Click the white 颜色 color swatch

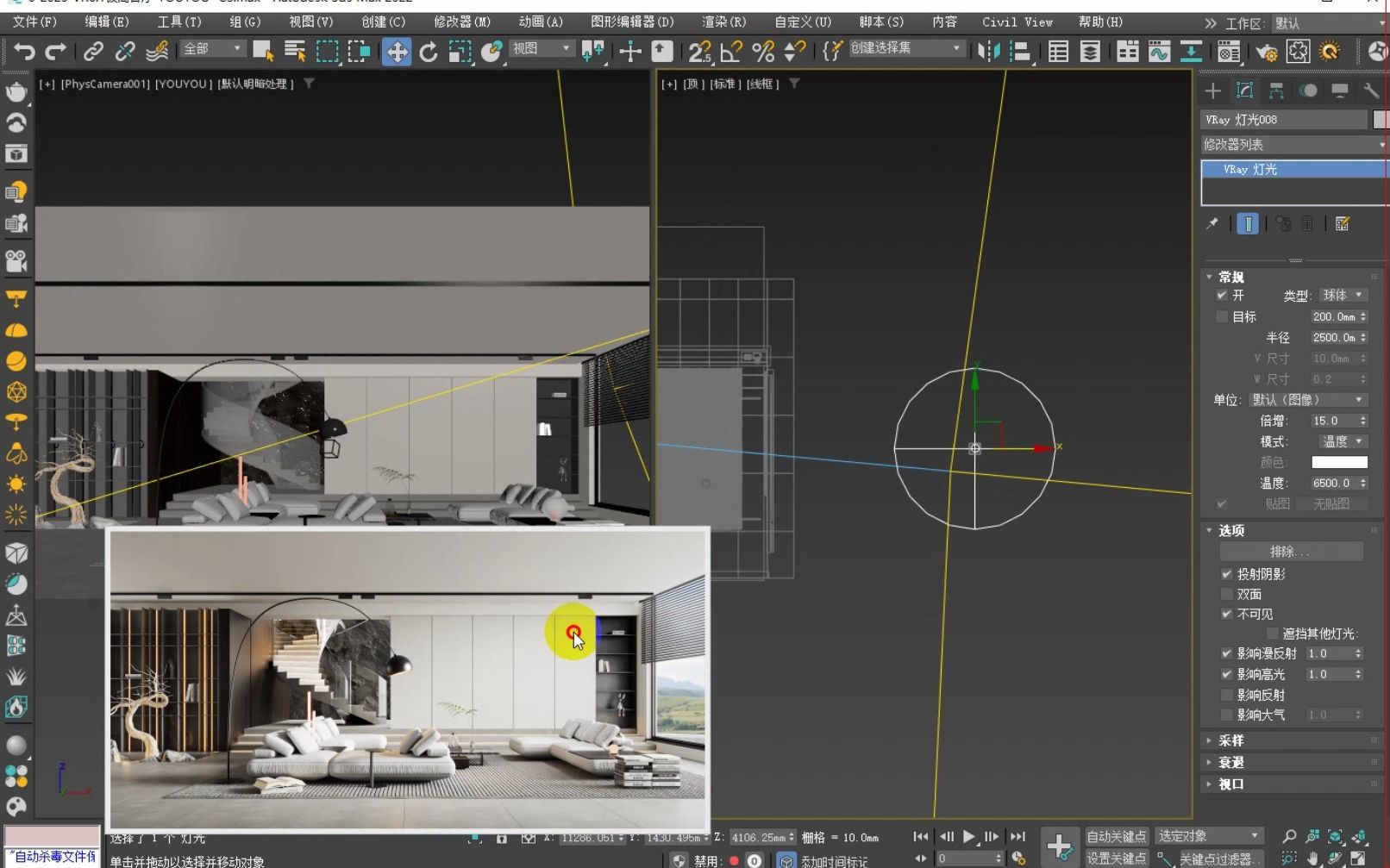[x=1338, y=462]
